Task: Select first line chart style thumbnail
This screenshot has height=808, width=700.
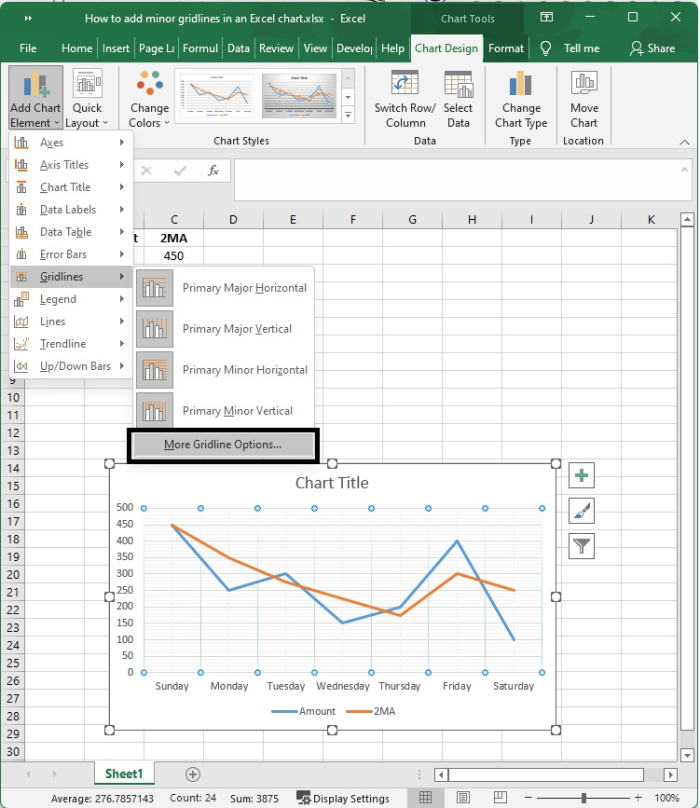Action: click(x=216, y=96)
